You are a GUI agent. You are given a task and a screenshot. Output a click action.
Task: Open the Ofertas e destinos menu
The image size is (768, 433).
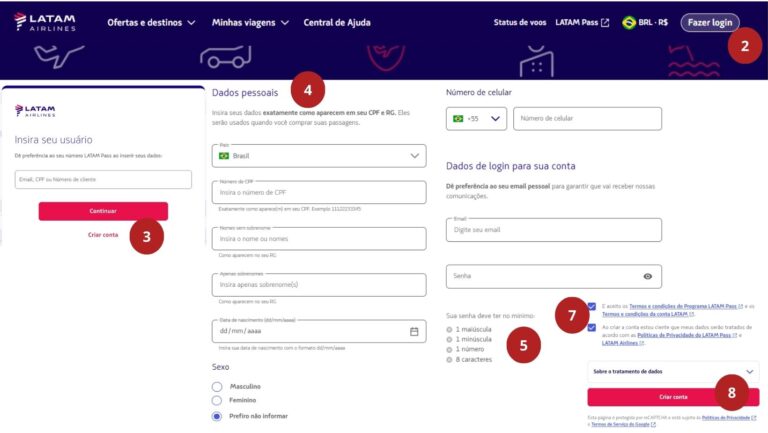click(151, 23)
